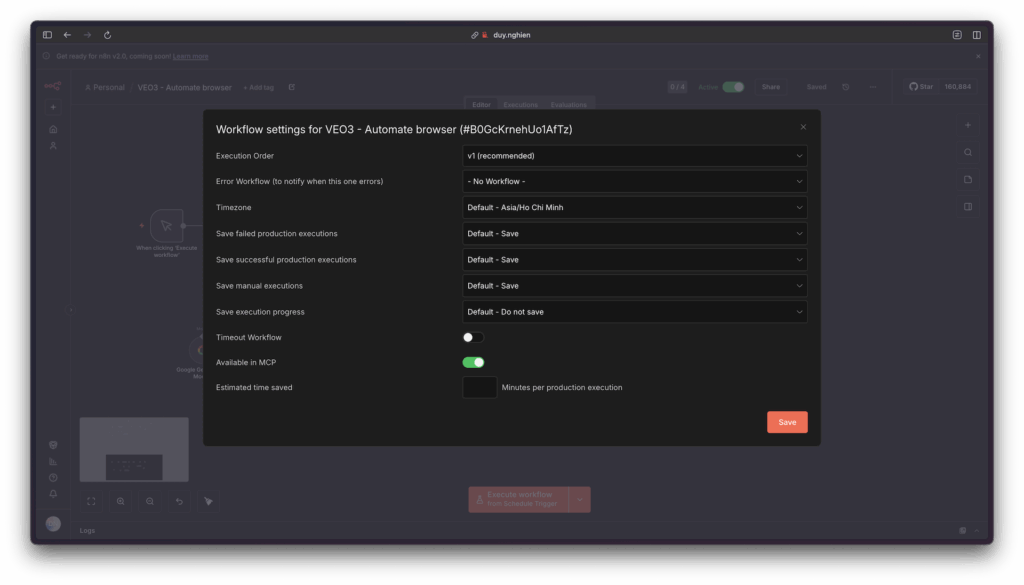The height and width of the screenshot is (585, 1024).
Task: Enable the Timeout Workflow toggle
Action: click(473, 338)
